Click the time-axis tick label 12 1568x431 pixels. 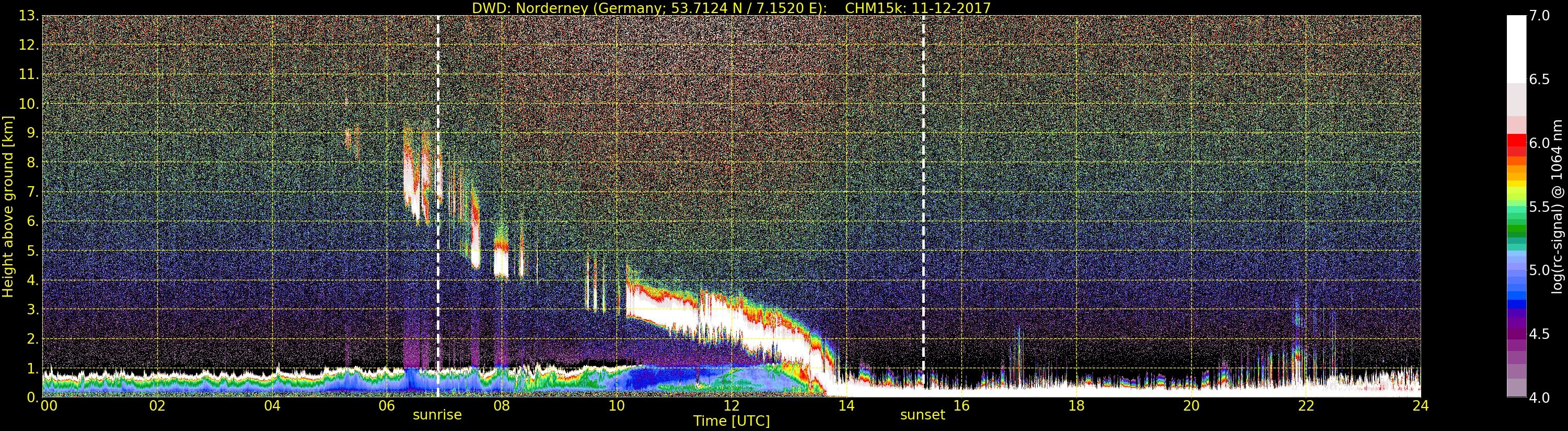coord(731,405)
